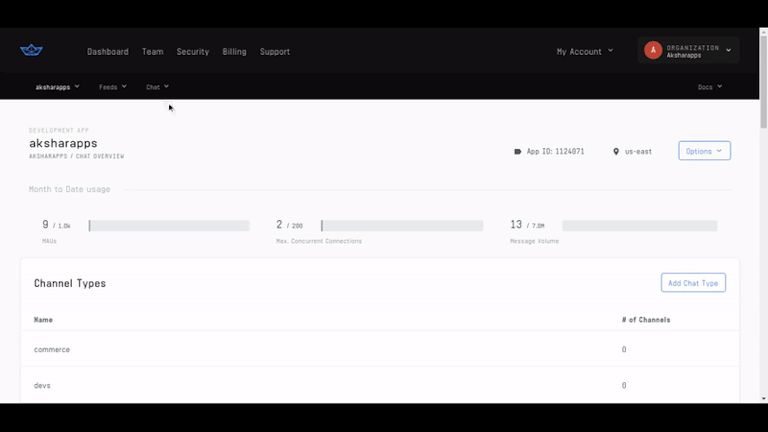Open the aksharapps app selector dropdown

click(57, 87)
